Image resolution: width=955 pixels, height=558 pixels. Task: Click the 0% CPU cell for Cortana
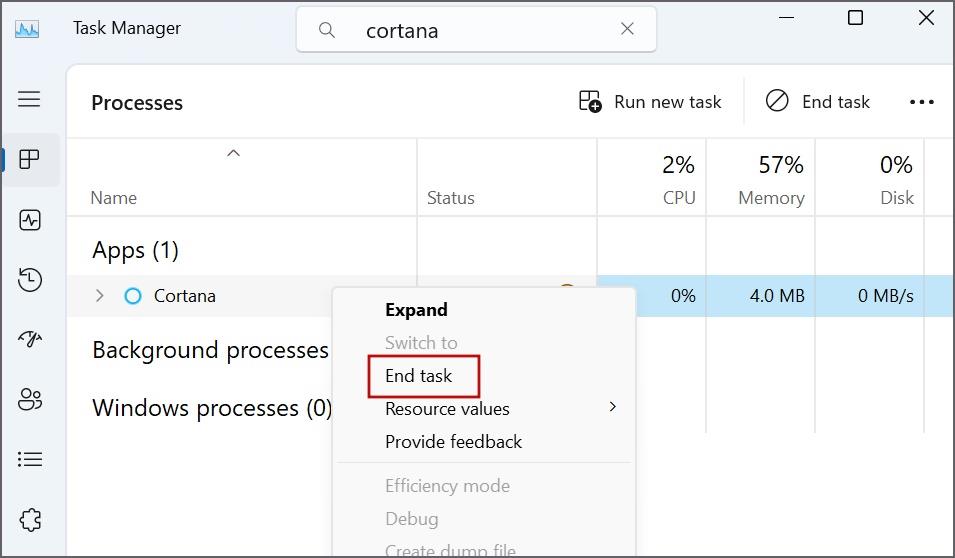point(683,296)
